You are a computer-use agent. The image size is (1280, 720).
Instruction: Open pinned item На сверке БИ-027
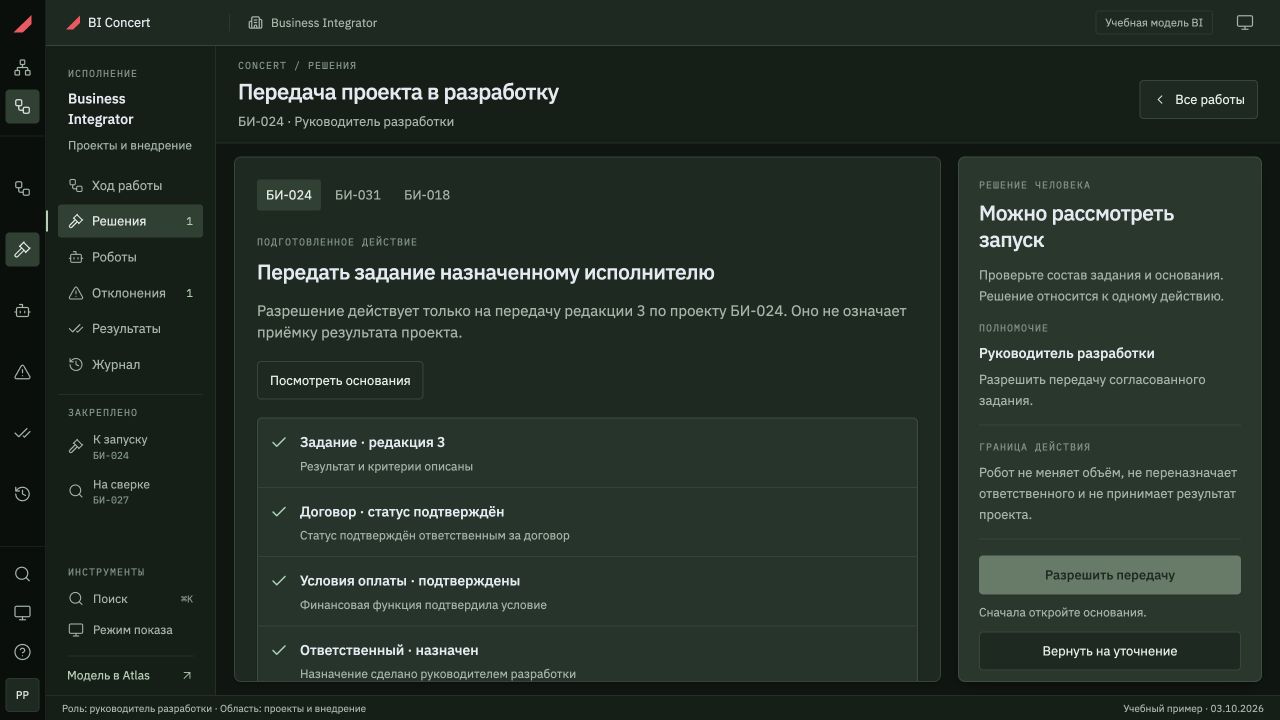[130, 491]
